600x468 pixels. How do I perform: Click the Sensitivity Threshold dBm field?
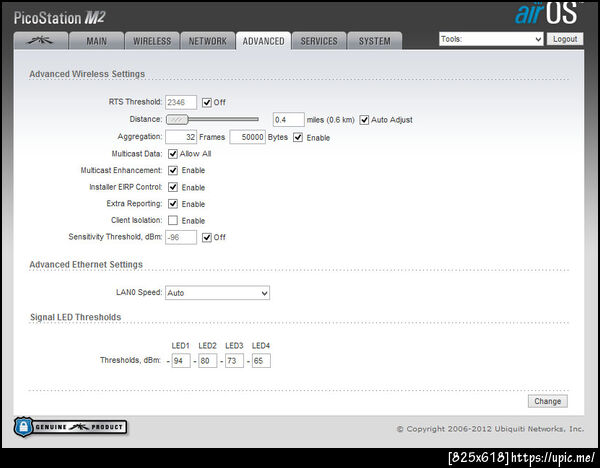click(x=181, y=237)
